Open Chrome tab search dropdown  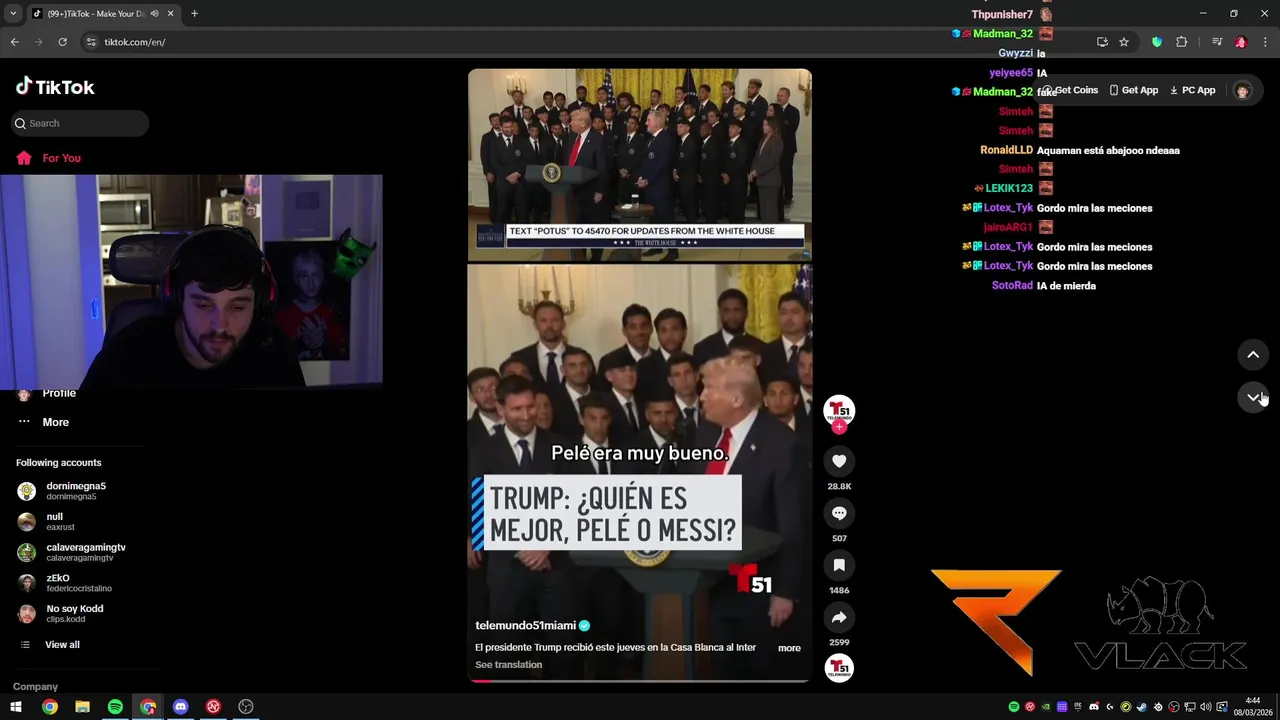13,14
